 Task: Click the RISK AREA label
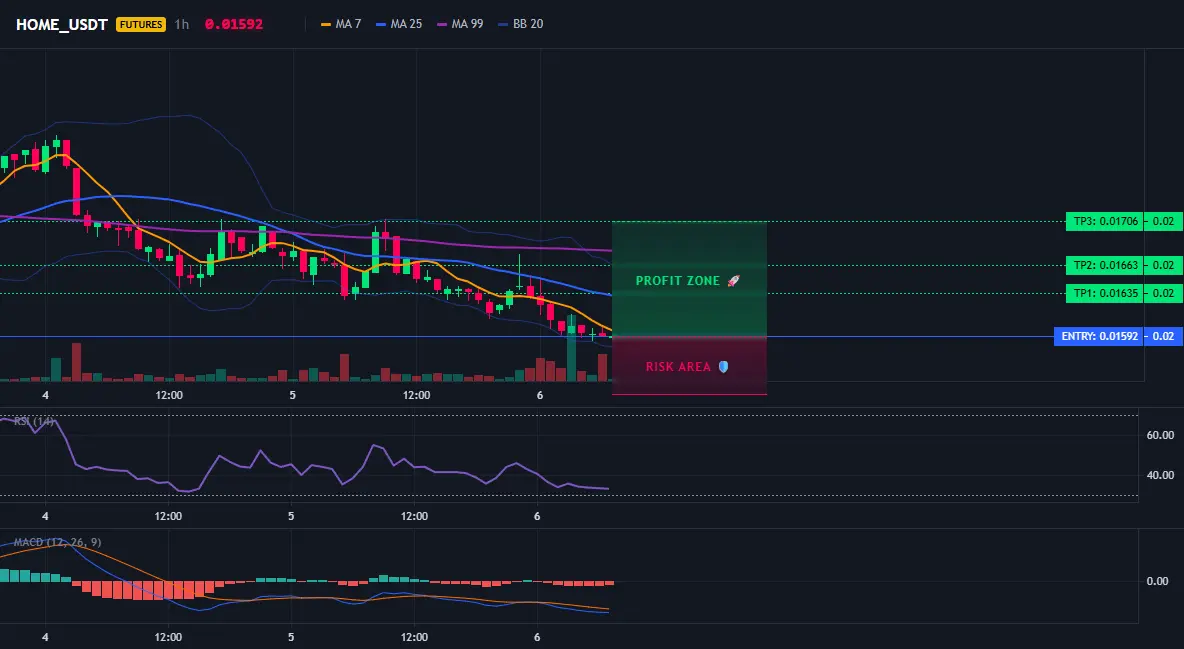point(678,366)
